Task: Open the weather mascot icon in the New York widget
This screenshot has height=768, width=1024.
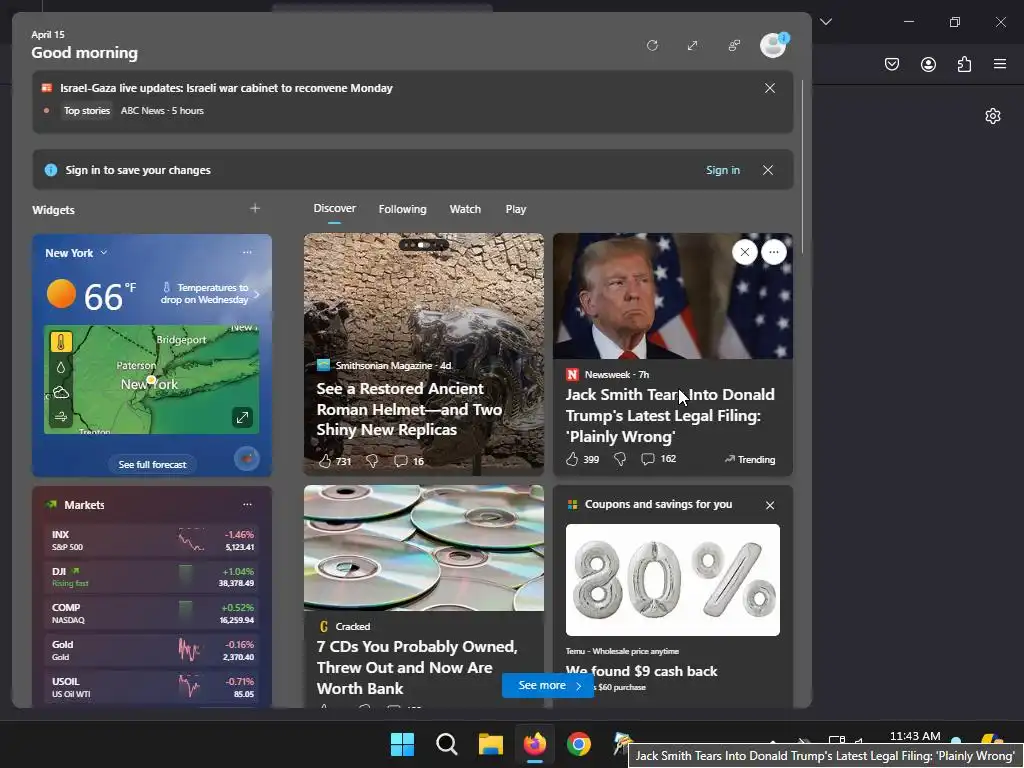Action: 247,459
